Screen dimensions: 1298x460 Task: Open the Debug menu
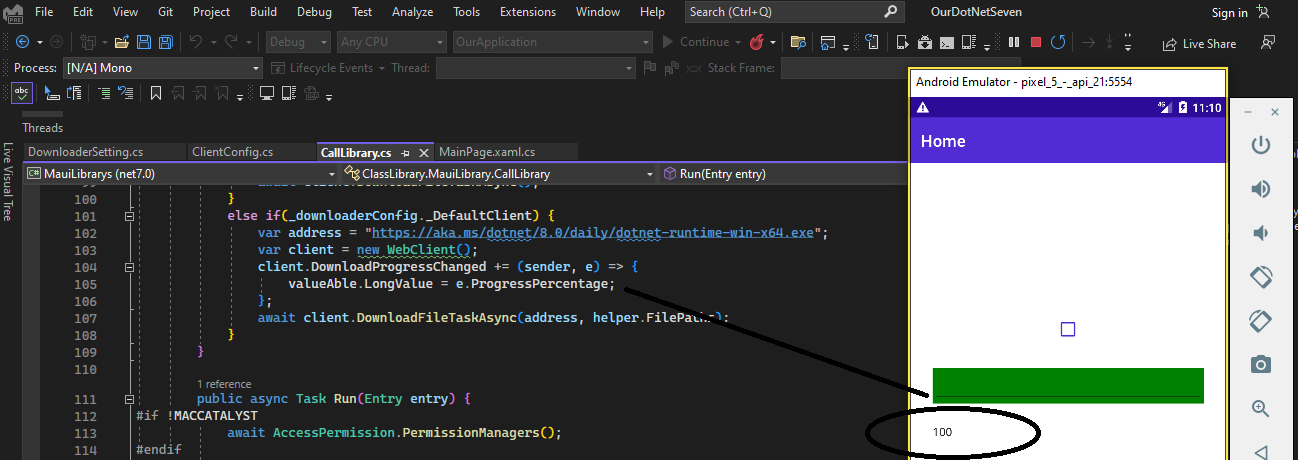click(315, 12)
